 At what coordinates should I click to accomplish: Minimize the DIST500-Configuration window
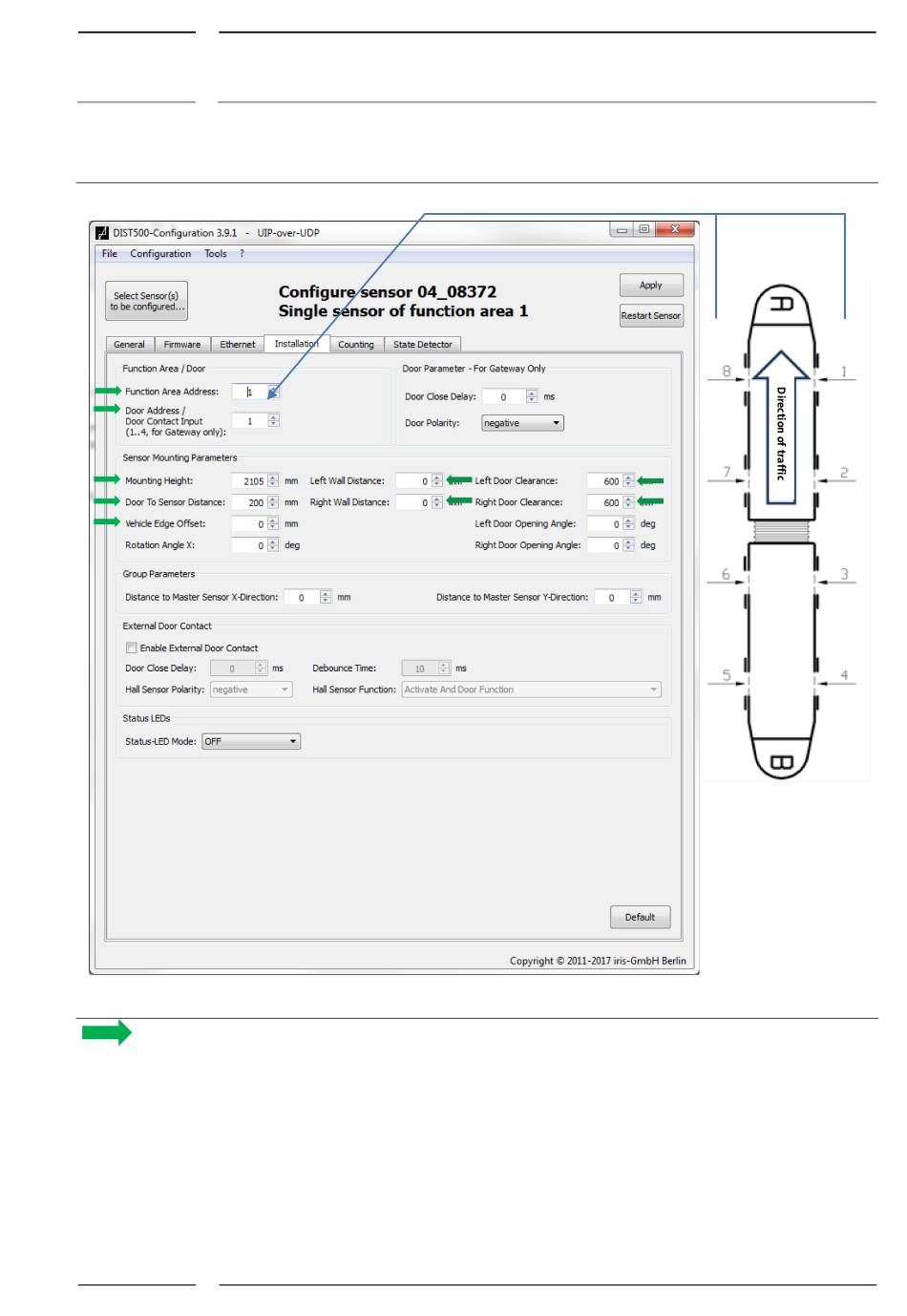[622, 230]
